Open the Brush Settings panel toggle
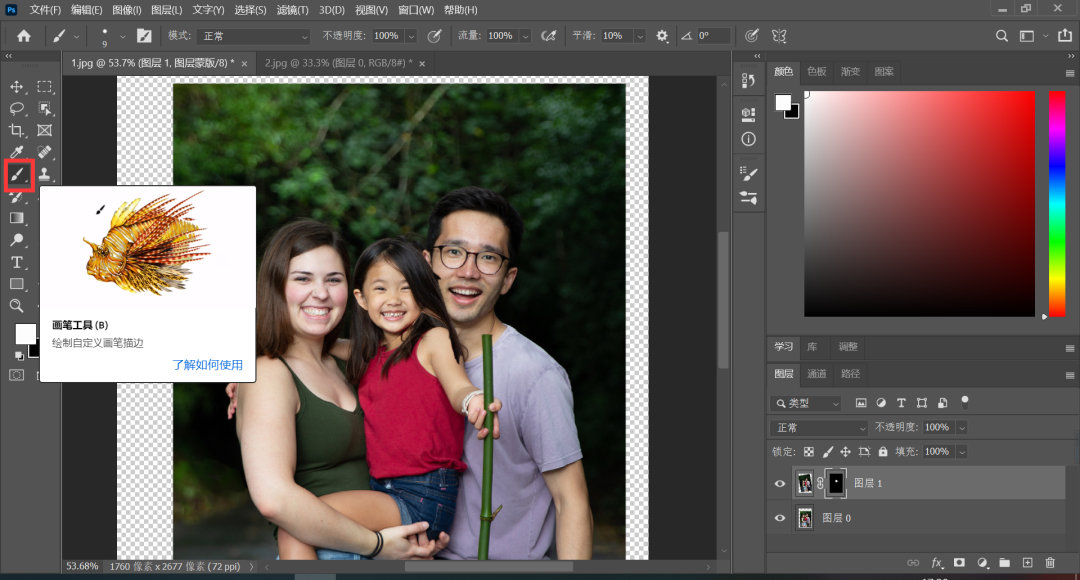 144,36
